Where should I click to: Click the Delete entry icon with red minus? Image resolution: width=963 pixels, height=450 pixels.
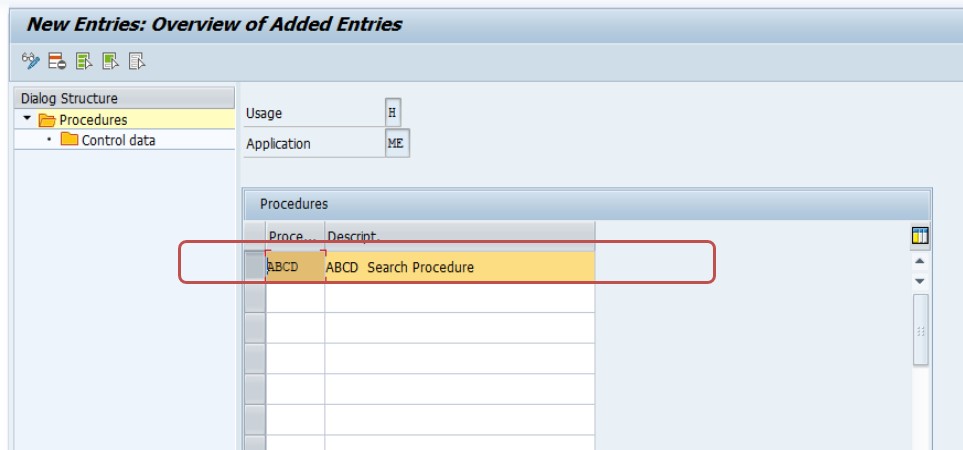tap(57, 61)
